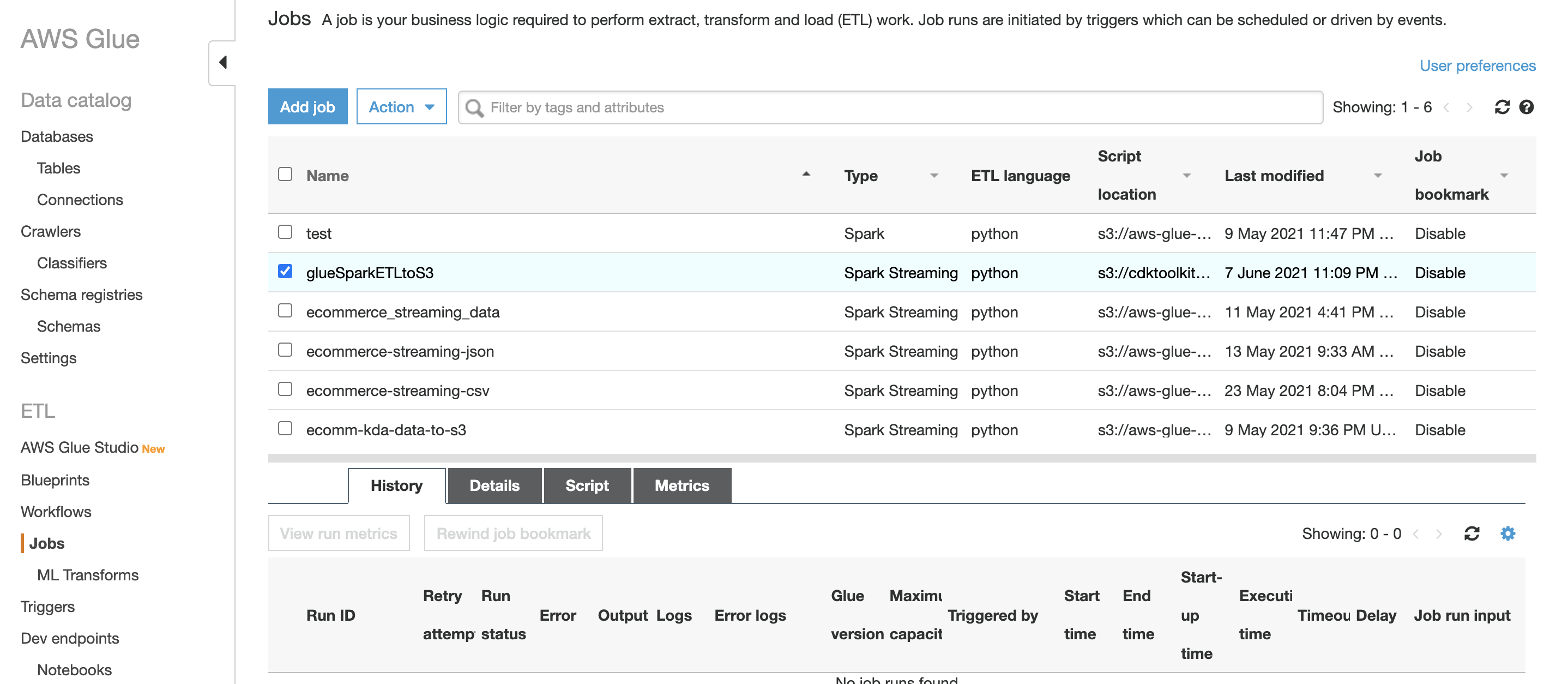Viewport: 1568px width, 684px height.
Task: Open history table settings gear
Action: [x=1507, y=533]
